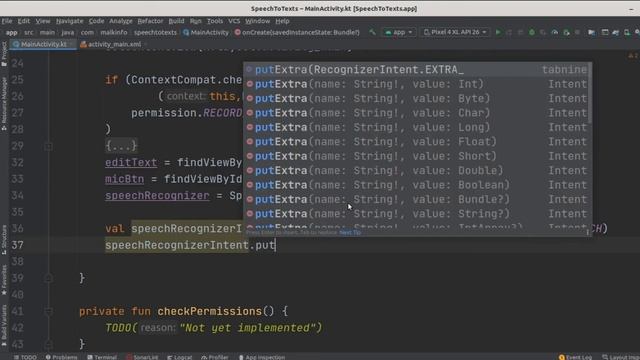Start debugging with the green bug icon
The image size is (640, 360).
(x=531, y=32)
